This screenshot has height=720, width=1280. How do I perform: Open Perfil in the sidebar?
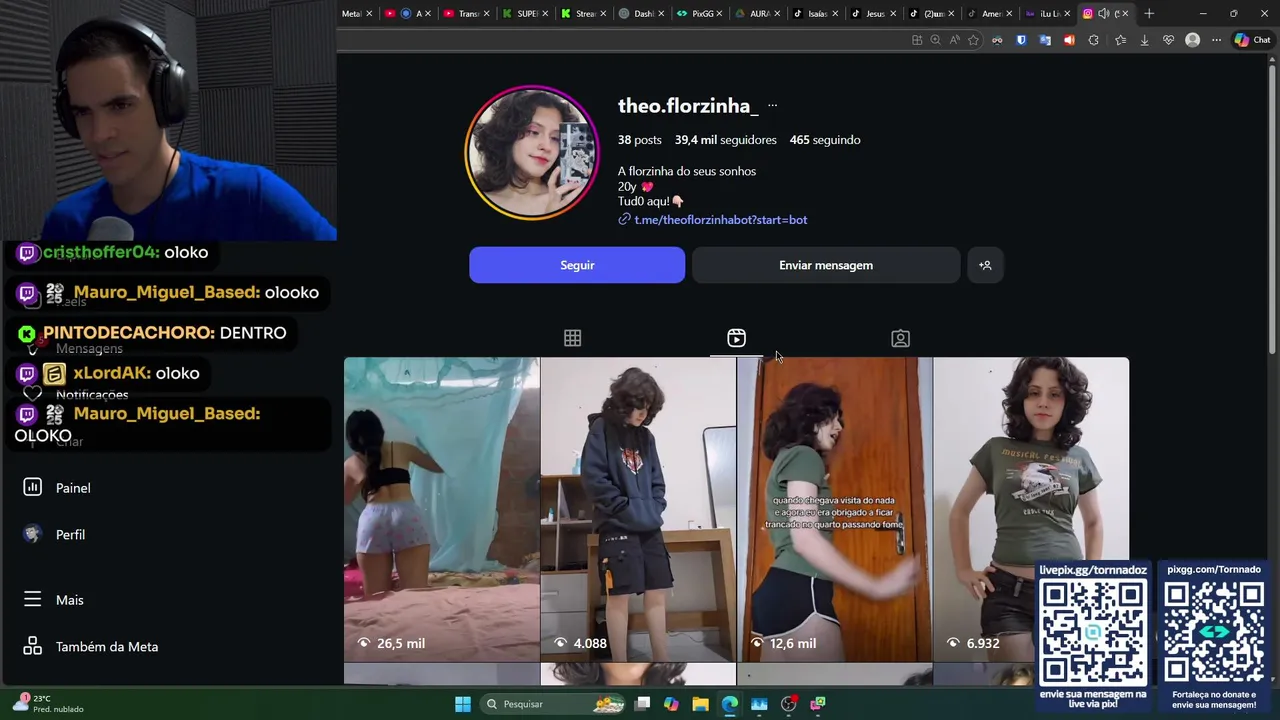[55, 535]
